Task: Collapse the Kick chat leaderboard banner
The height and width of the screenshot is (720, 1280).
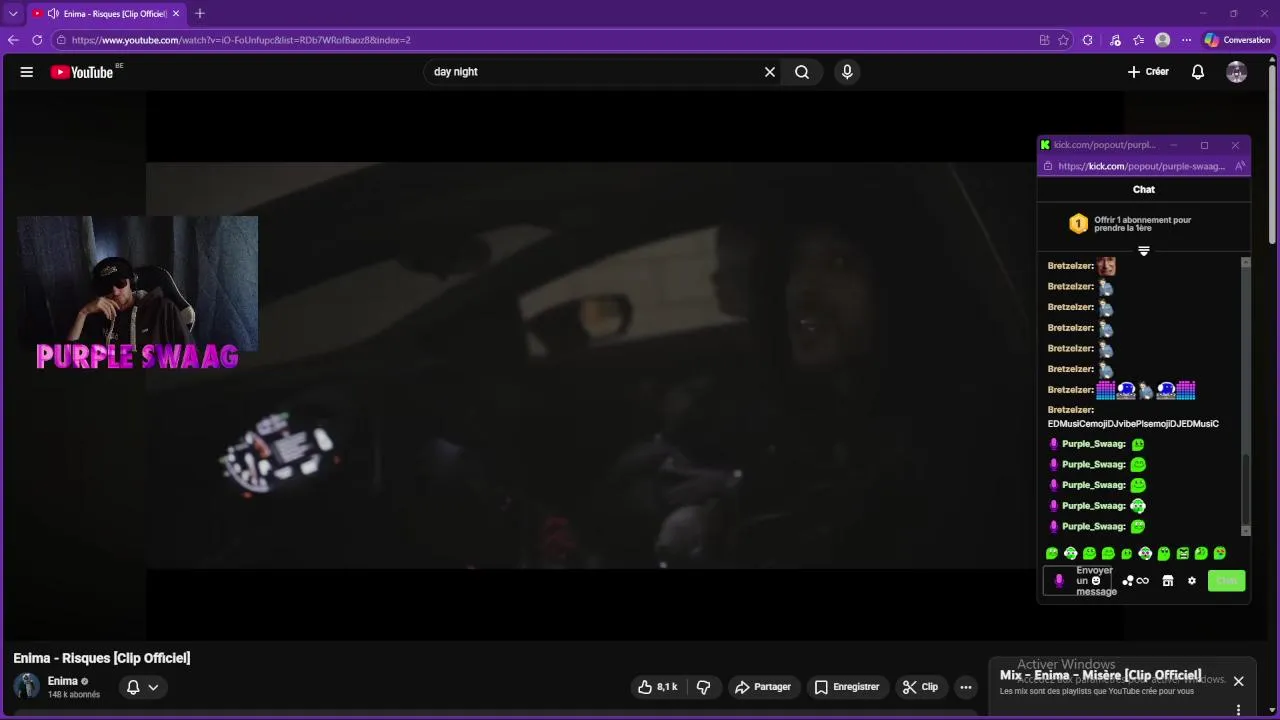Action: click(1144, 251)
